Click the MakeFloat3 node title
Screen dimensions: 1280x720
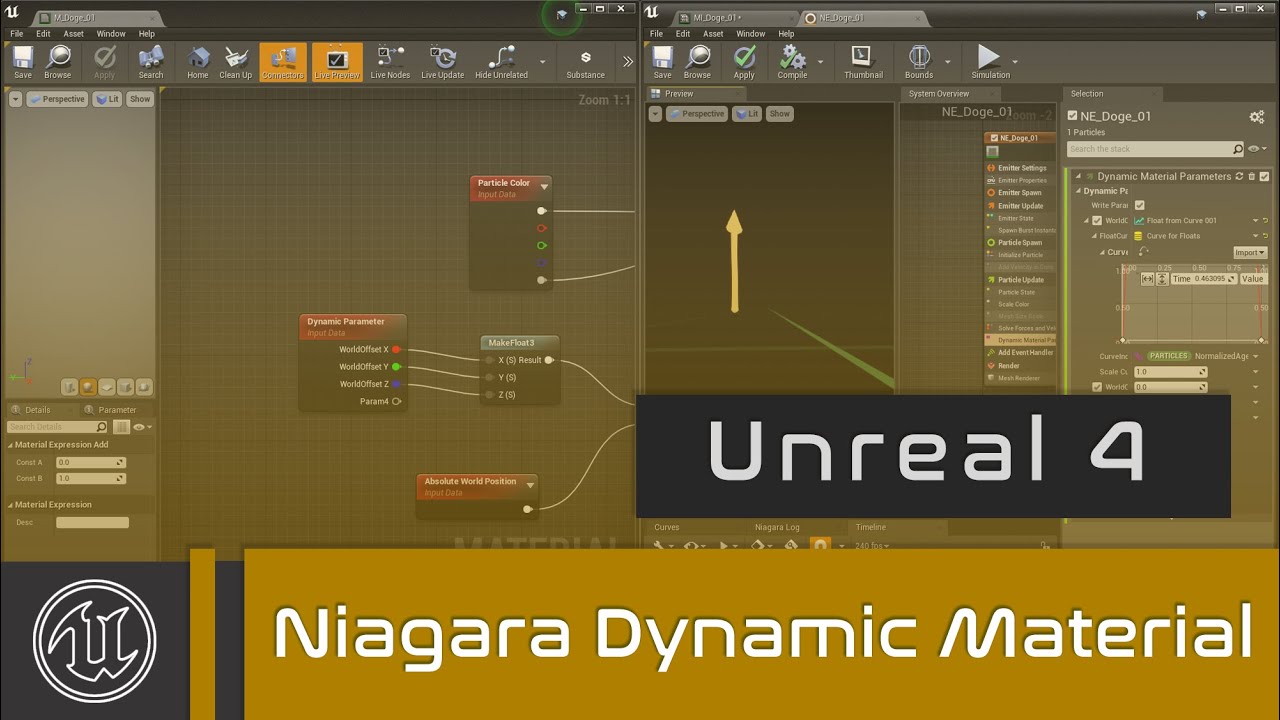pos(511,343)
